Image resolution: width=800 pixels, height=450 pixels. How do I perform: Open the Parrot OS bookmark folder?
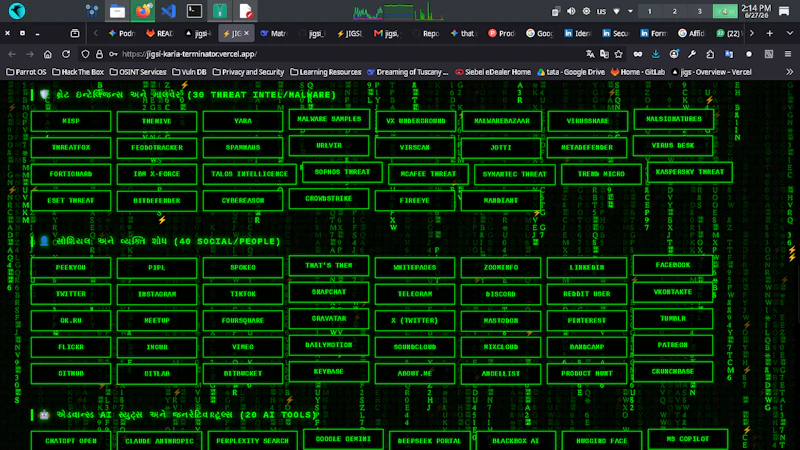click(x=26, y=72)
